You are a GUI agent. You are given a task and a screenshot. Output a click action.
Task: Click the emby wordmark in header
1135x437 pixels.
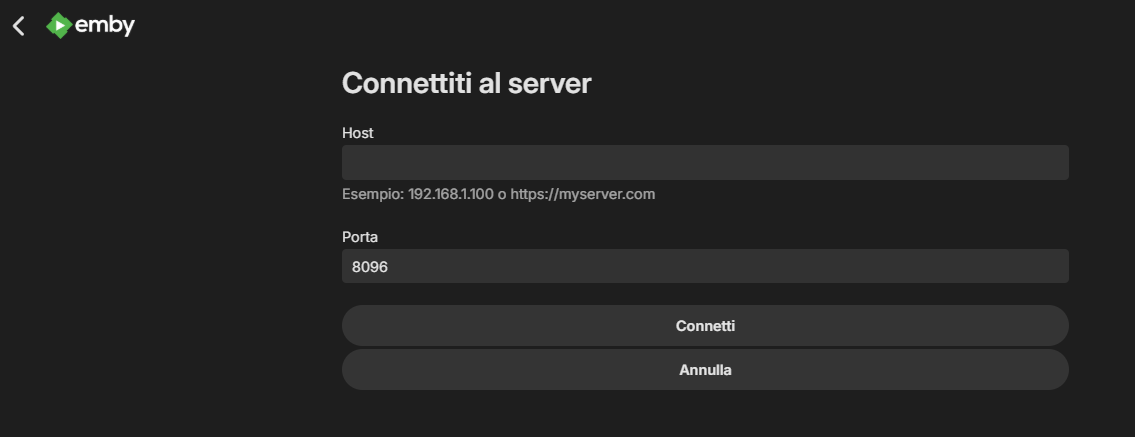point(105,26)
